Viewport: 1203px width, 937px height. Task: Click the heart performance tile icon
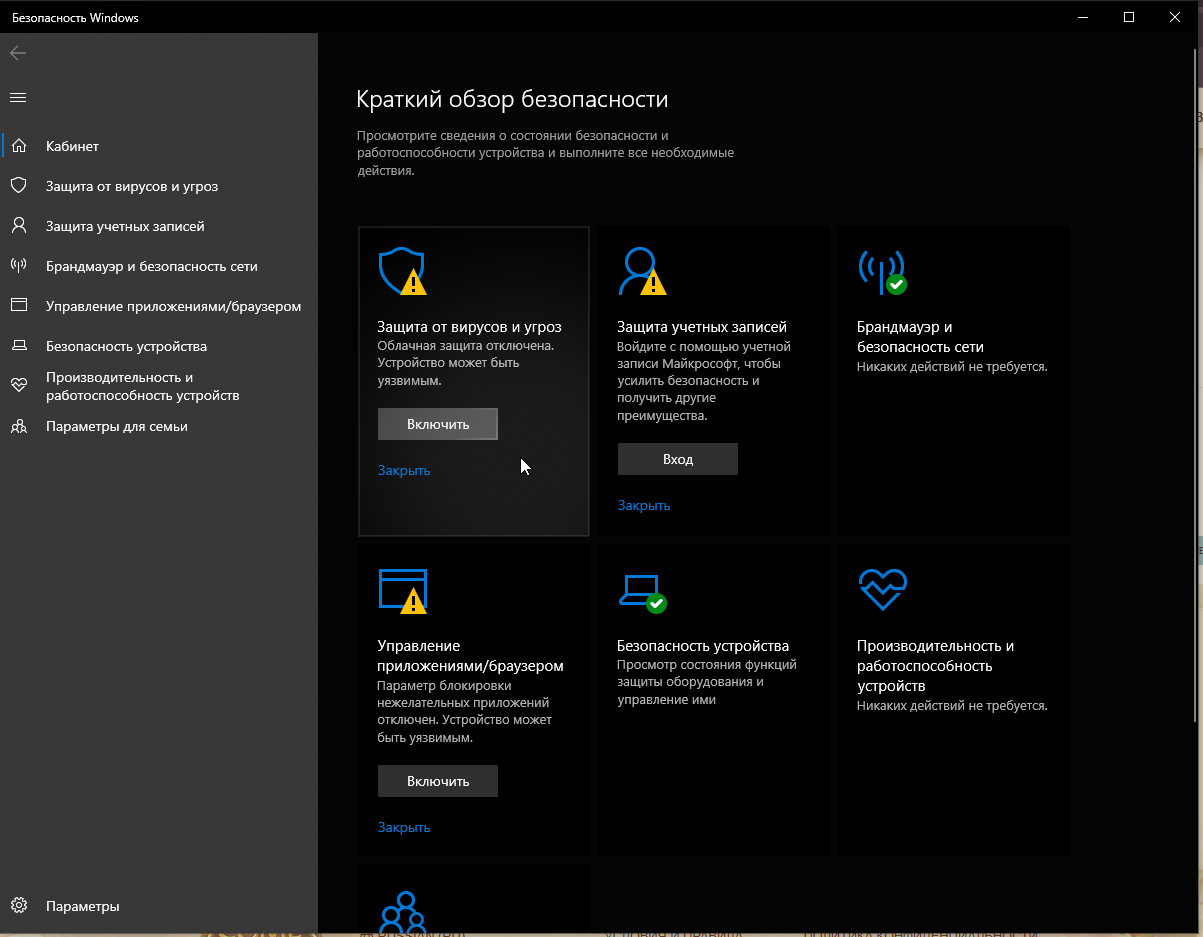click(882, 589)
